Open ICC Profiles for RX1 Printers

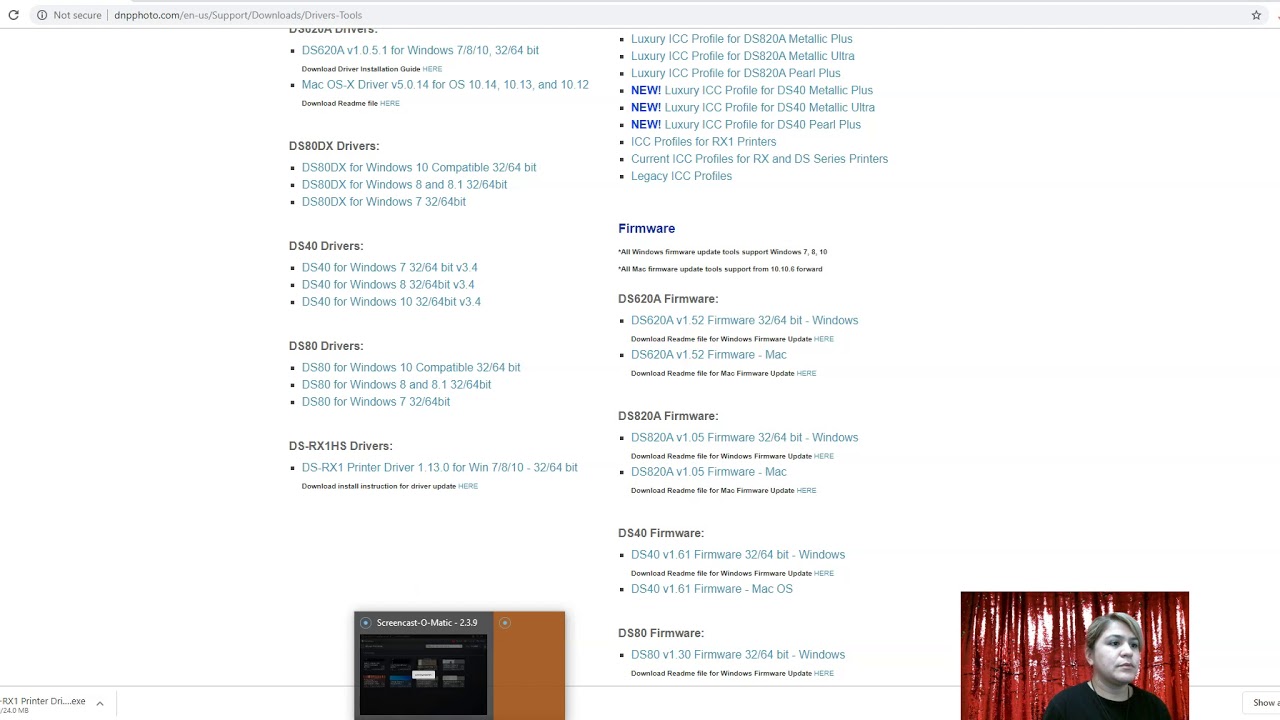[703, 141]
